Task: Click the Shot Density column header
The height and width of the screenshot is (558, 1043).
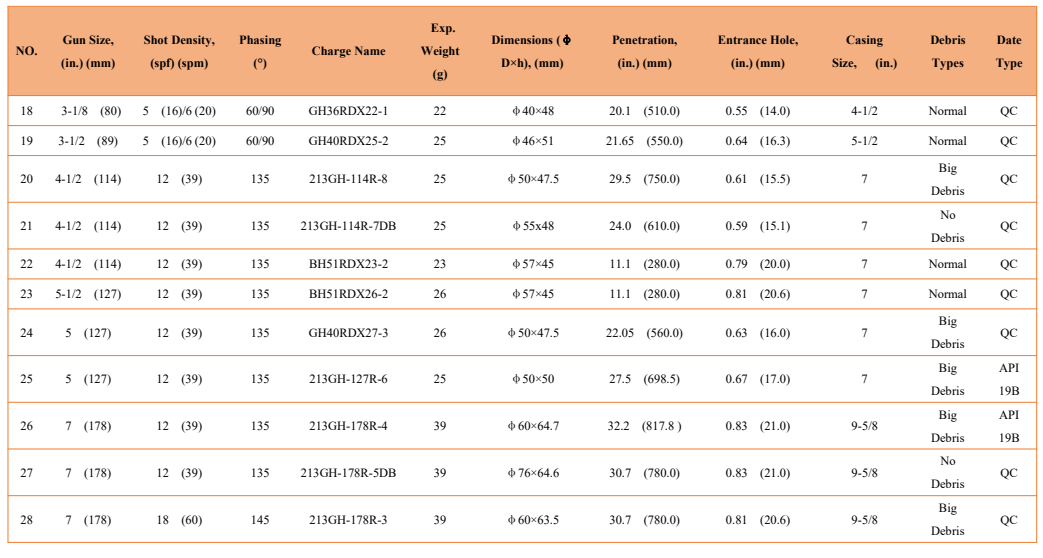Action: coord(179,51)
